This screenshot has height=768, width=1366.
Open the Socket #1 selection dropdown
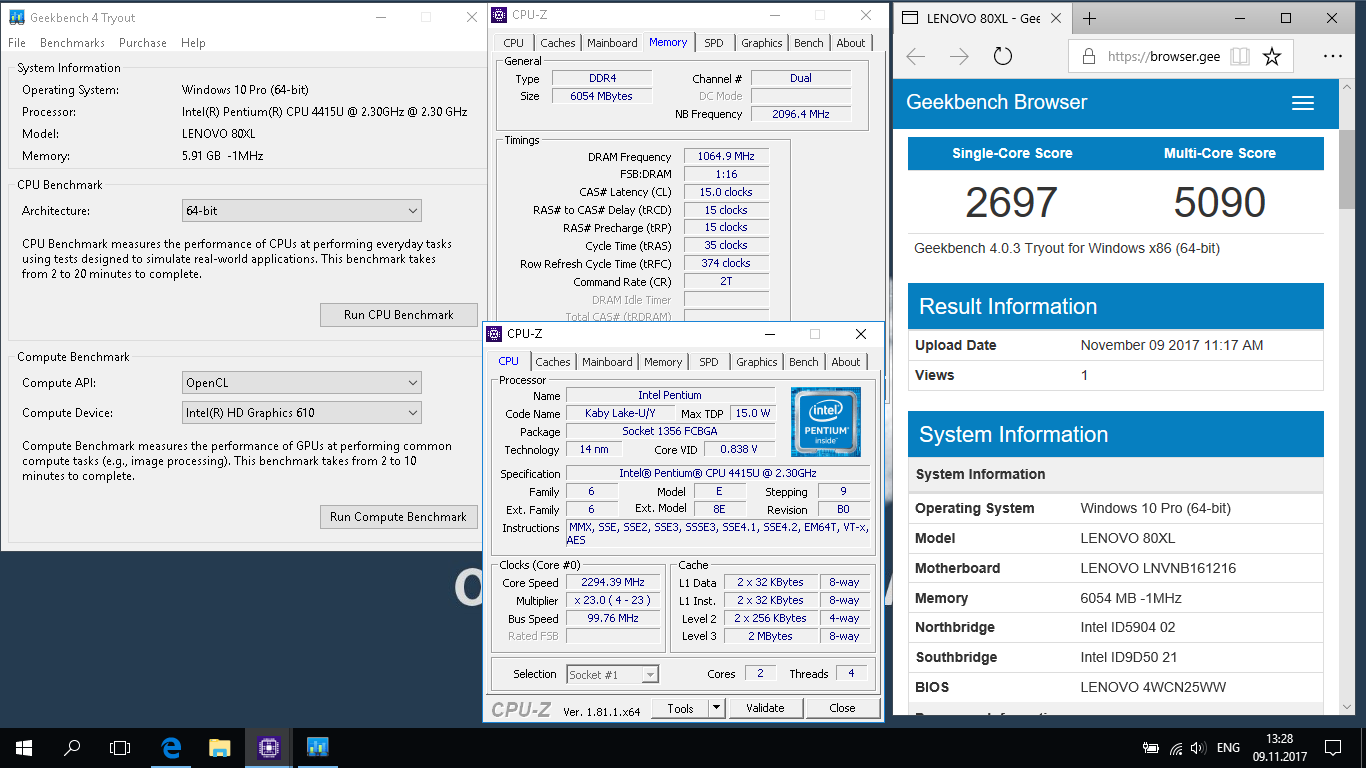[x=613, y=675]
